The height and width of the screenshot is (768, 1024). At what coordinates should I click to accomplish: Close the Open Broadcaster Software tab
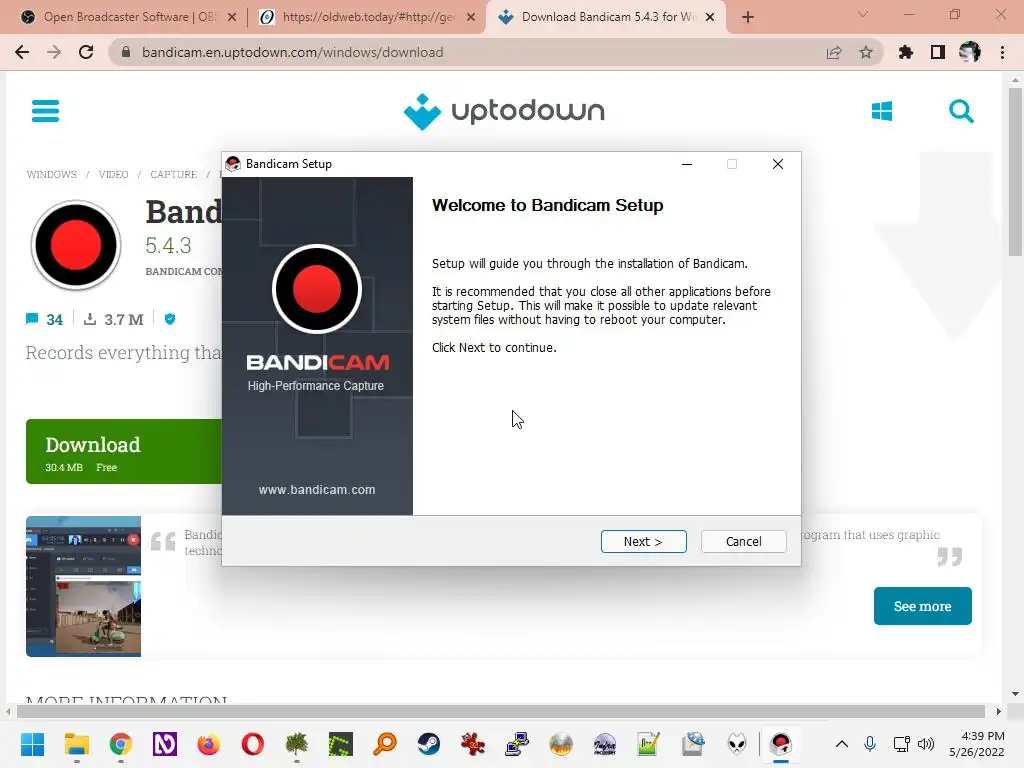(232, 17)
